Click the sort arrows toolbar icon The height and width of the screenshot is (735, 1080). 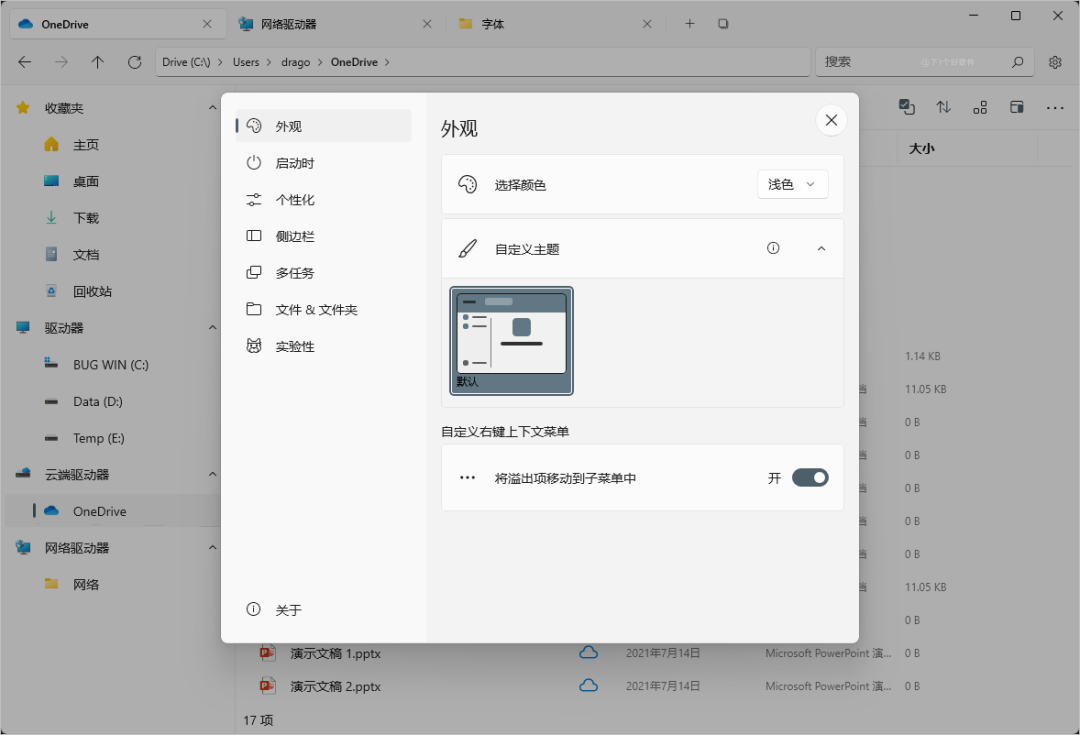click(x=943, y=107)
